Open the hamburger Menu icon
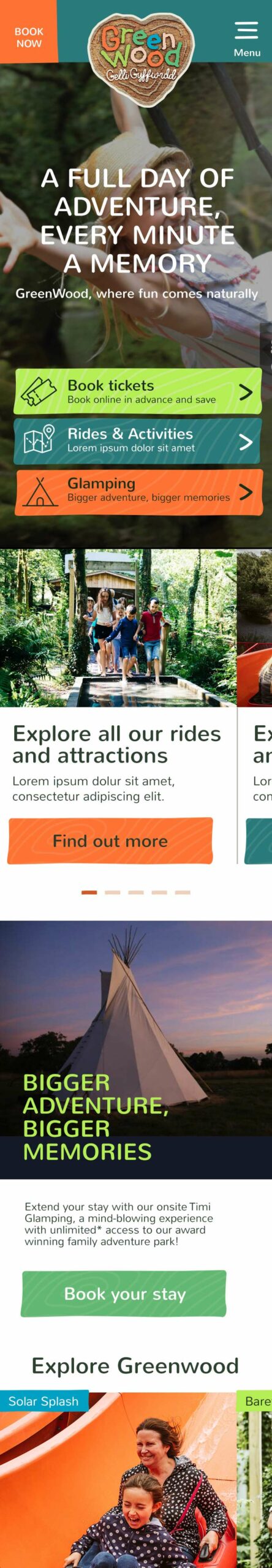272x1568 pixels. 246,31
